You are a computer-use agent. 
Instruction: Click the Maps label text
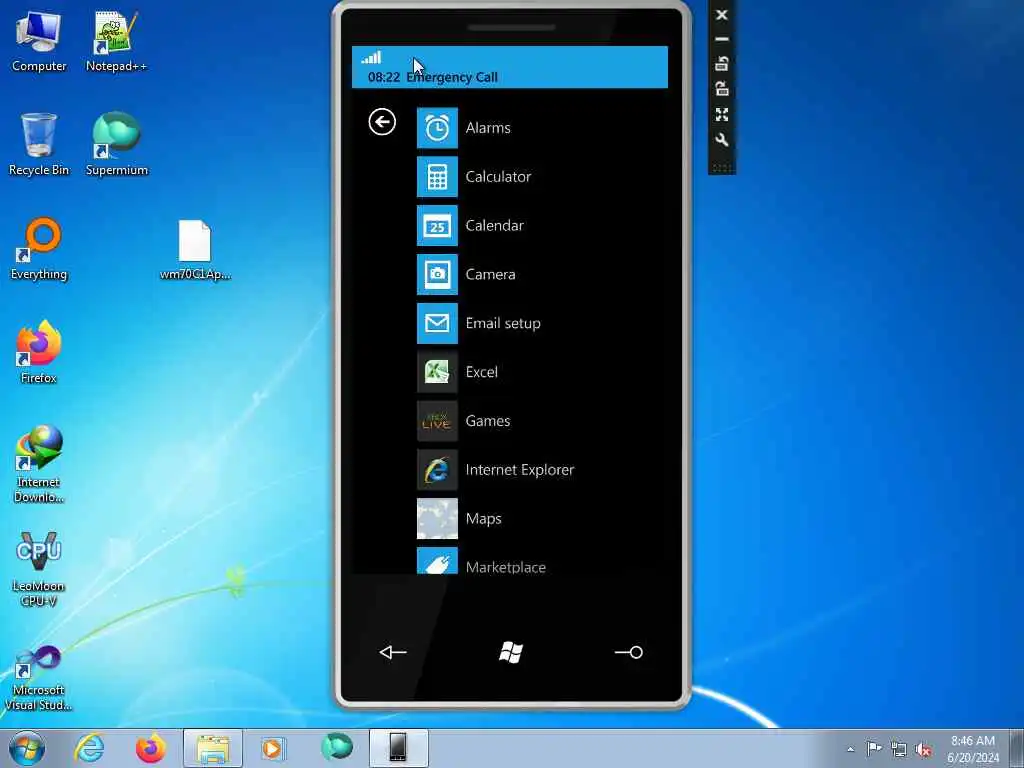tap(483, 519)
